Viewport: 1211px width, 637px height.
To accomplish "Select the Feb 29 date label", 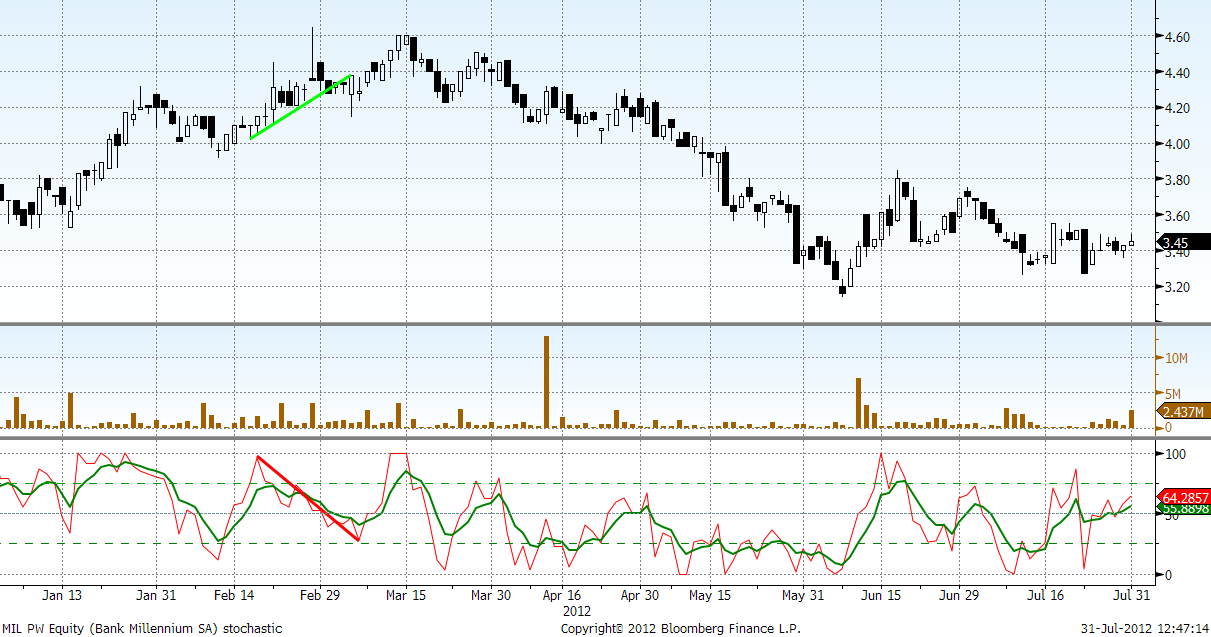I will tap(319, 595).
